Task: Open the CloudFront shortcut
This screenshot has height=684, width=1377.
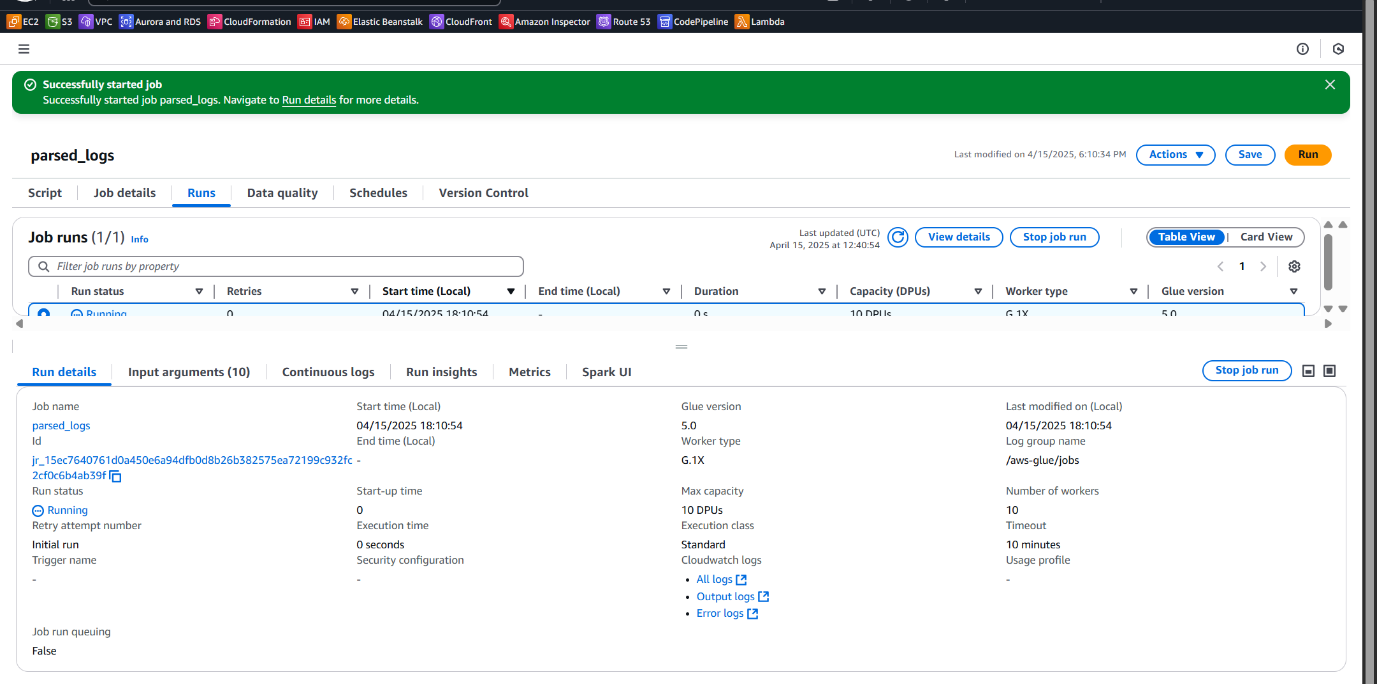Action: (461, 21)
